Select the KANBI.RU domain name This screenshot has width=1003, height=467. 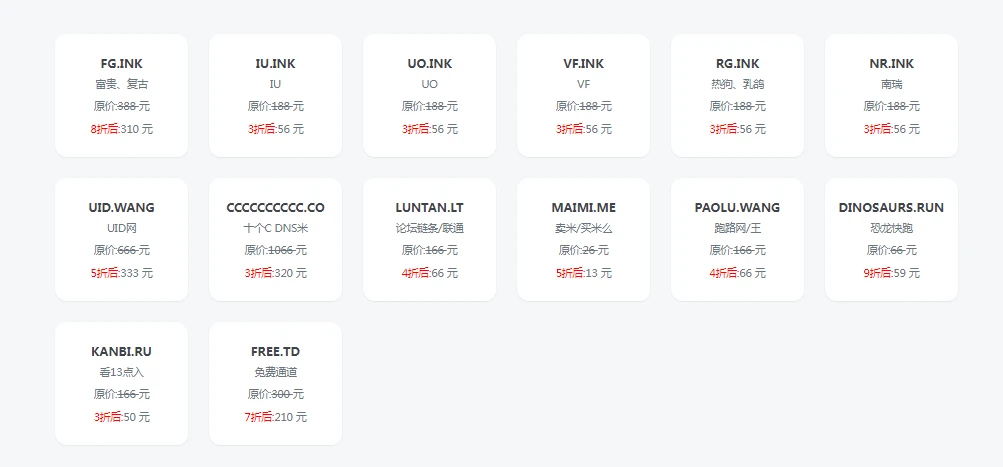(x=121, y=352)
